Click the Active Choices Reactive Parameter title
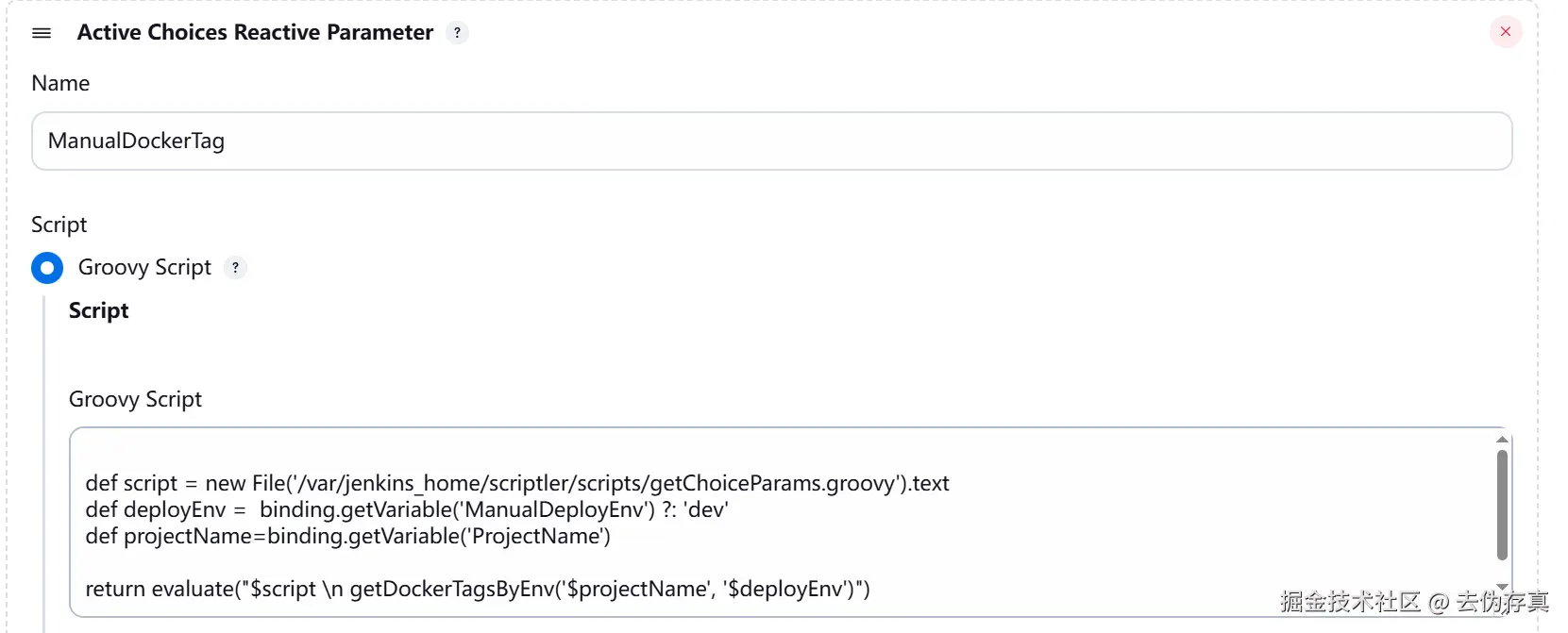1568x633 pixels. 255,33
